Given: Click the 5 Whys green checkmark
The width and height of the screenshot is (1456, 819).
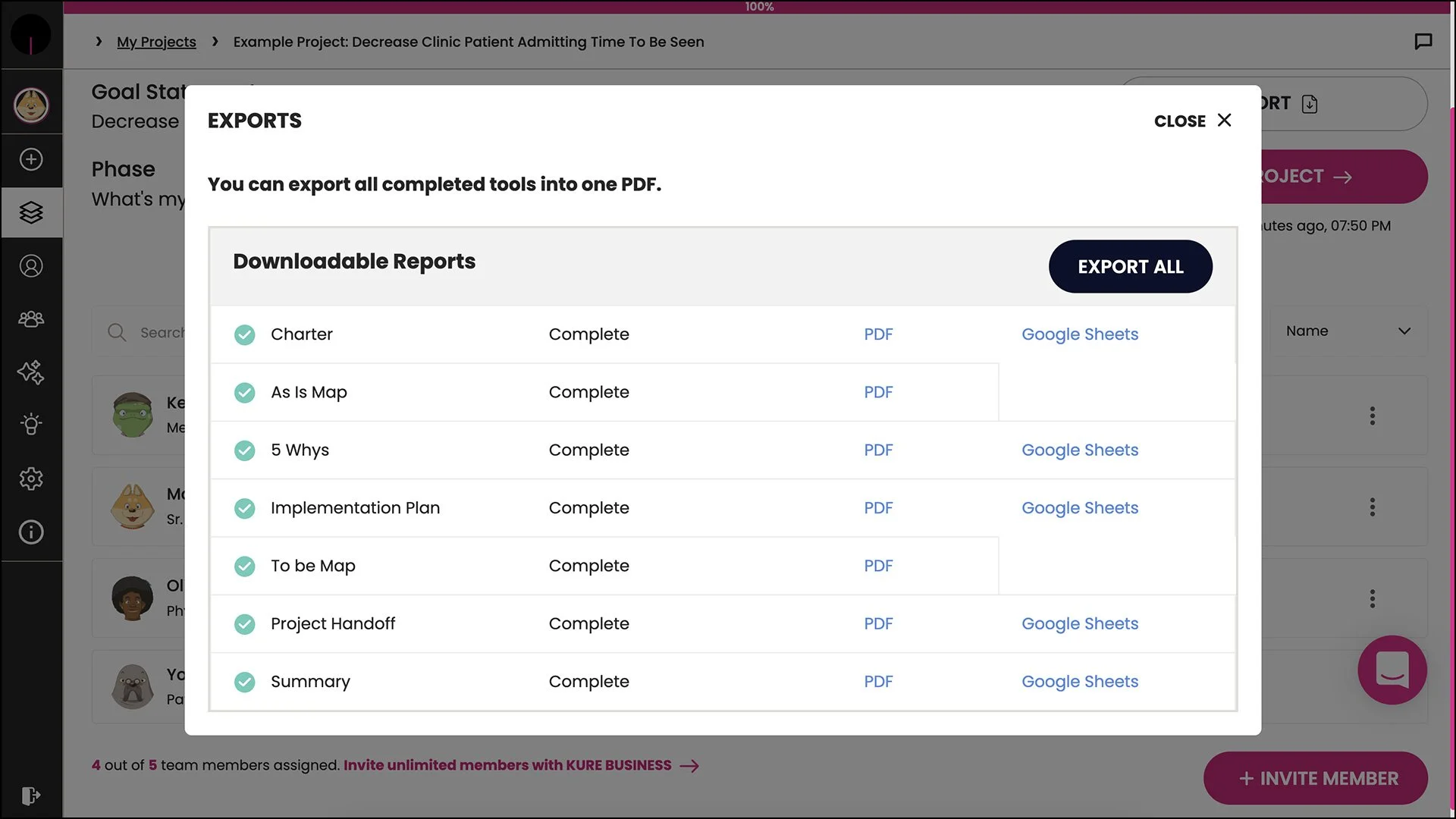Looking at the screenshot, I should (244, 450).
